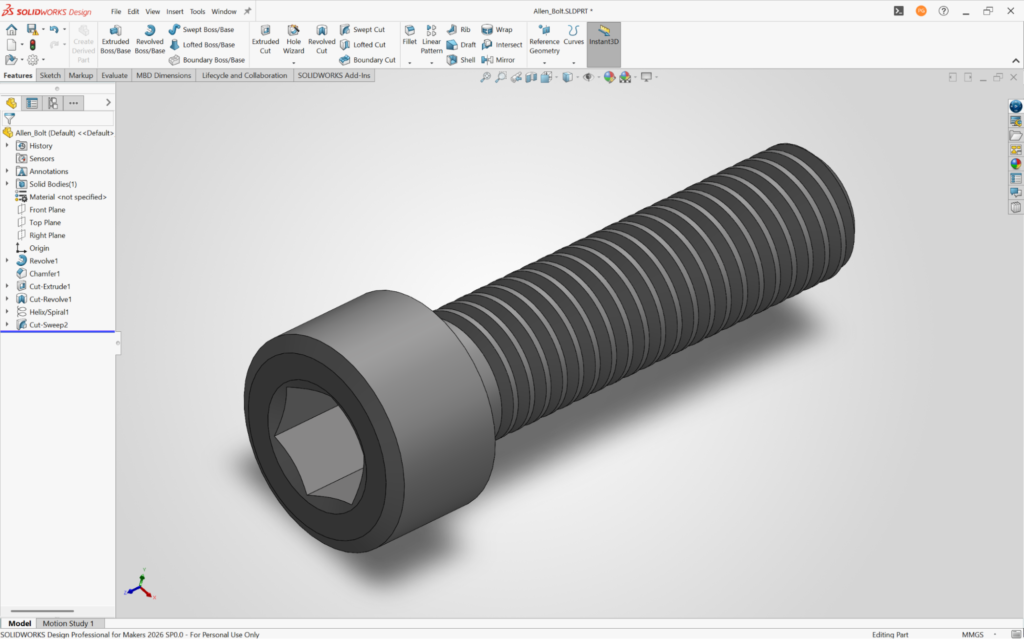Image resolution: width=1024 pixels, height=639 pixels.
Task: Choose Swept Cut
Action: tap(362, 29)
